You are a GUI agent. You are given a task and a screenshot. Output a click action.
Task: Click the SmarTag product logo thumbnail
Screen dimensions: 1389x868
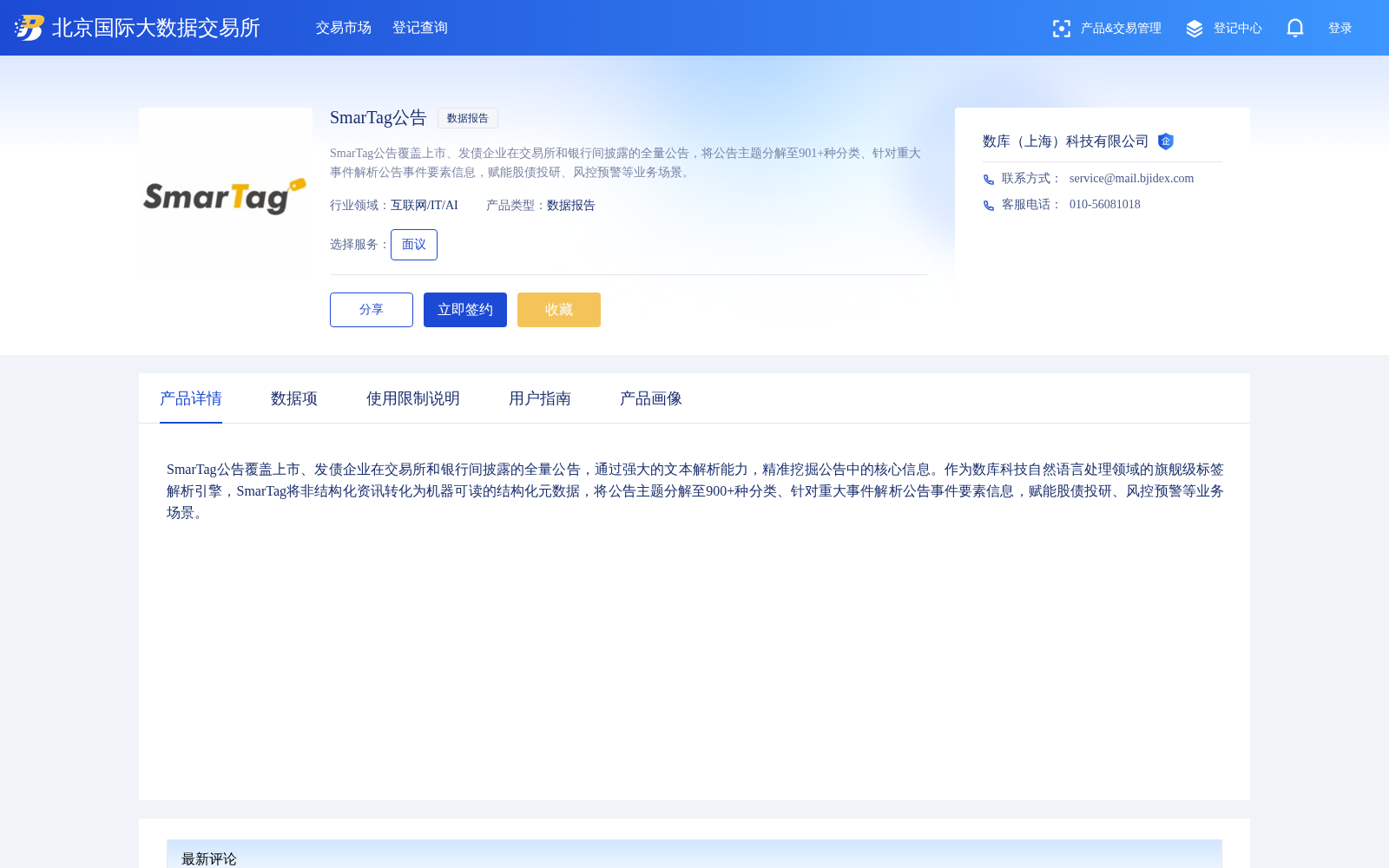tap(226, 194)
